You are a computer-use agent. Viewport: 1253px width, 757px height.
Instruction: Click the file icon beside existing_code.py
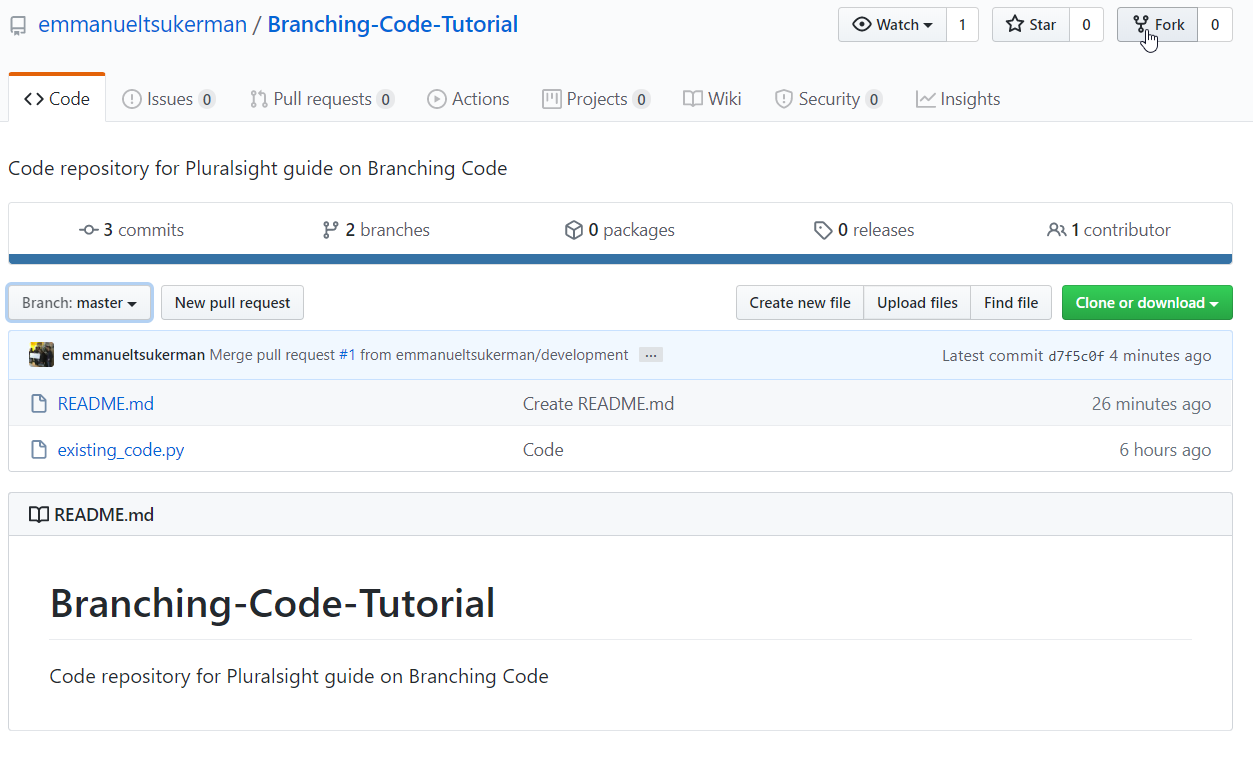click(39, 450)
